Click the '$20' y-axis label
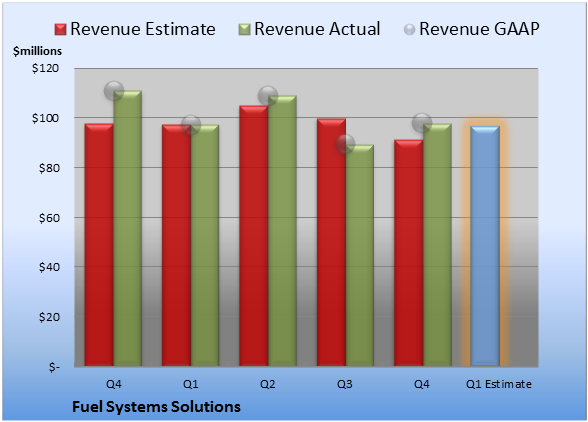 point(49,317)
